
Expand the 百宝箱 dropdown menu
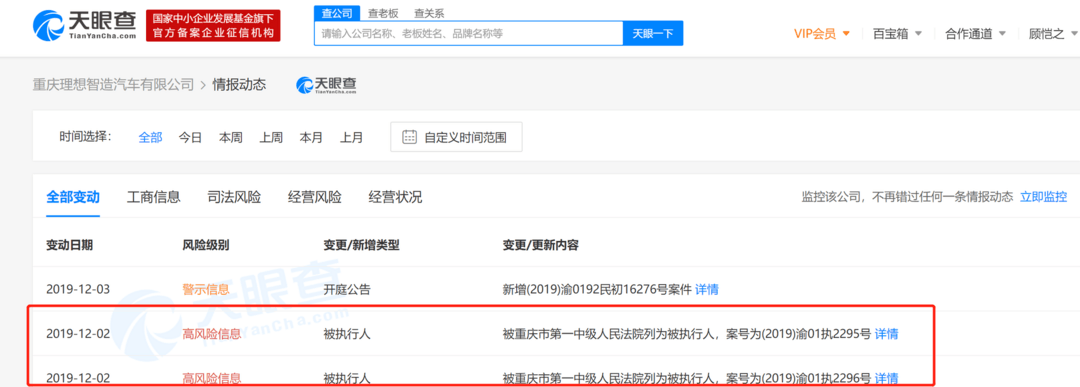coord(897,33)
